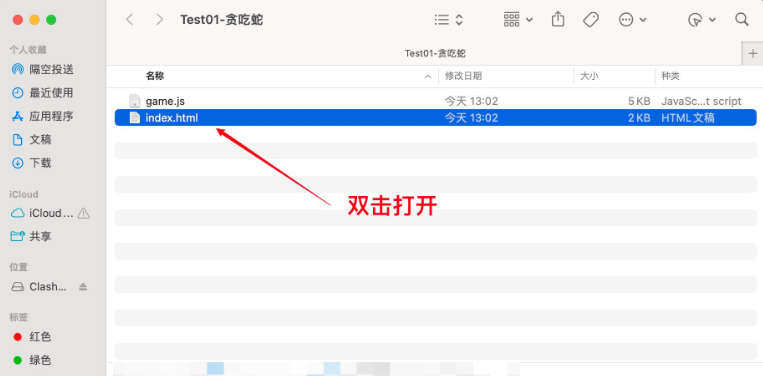Zoom the window with green button
Screen dimensions: 763x376
[51, 20]
